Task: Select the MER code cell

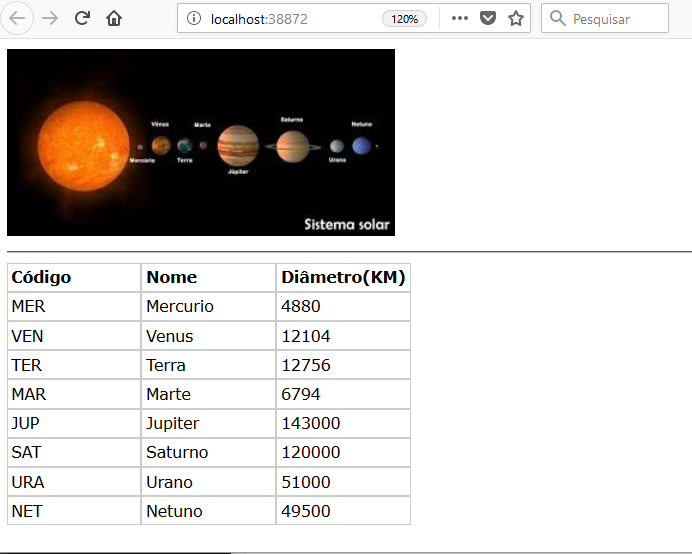Action: coord(74,307)
